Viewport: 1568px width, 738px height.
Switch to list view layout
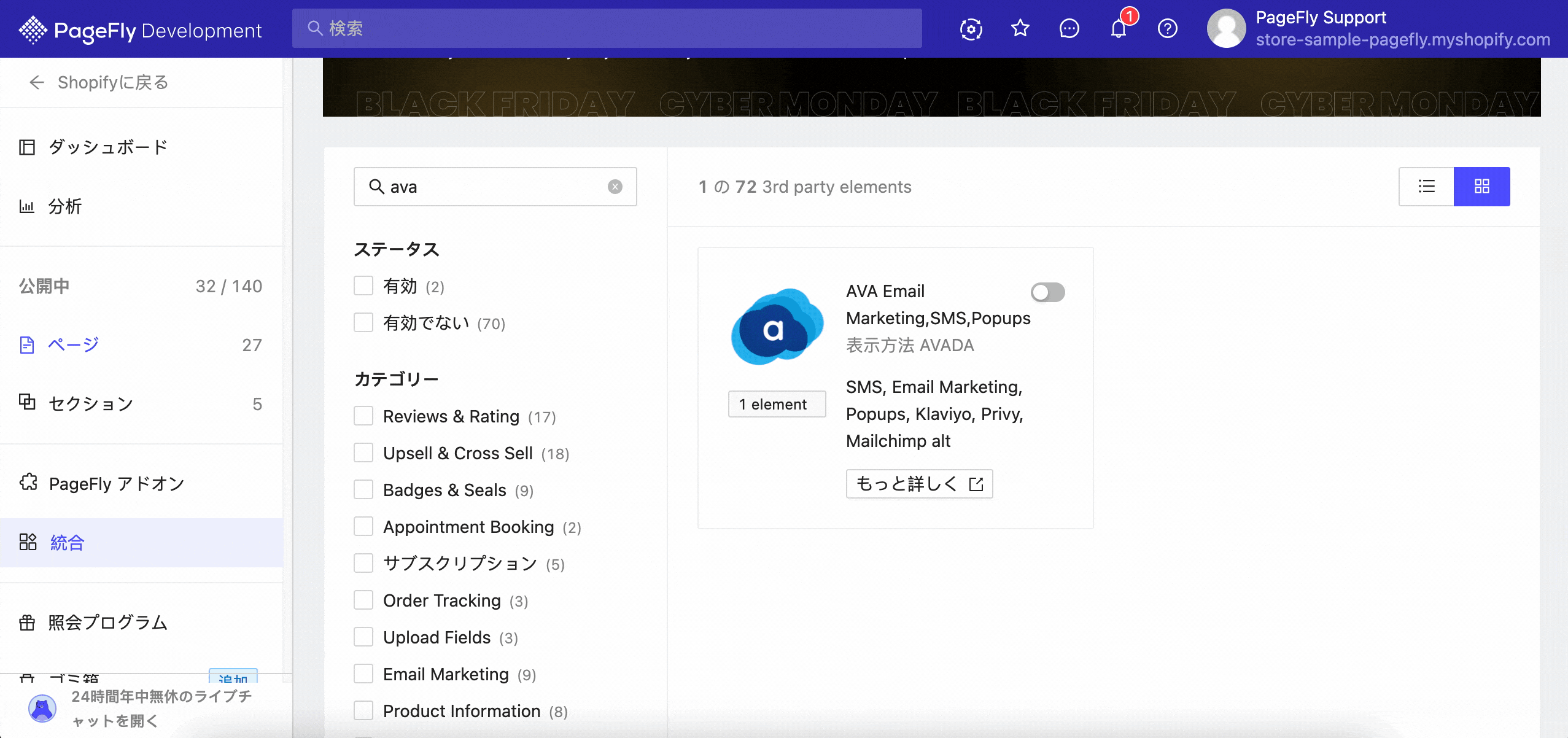coord(1427,187)
